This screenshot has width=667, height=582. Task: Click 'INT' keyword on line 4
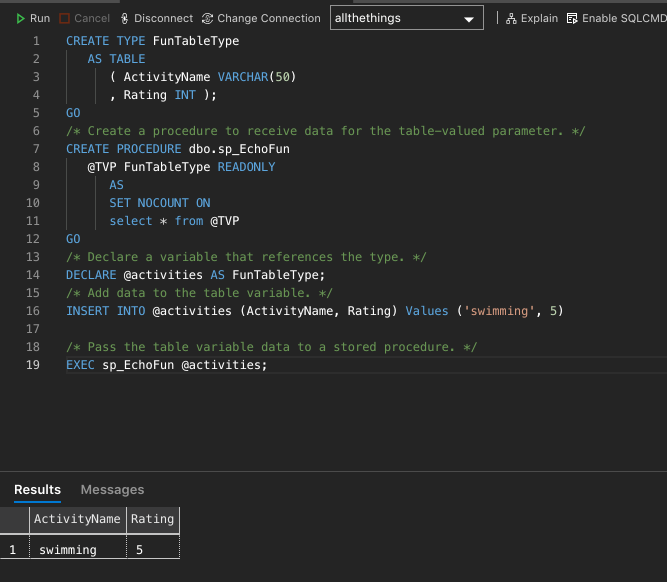185,94
